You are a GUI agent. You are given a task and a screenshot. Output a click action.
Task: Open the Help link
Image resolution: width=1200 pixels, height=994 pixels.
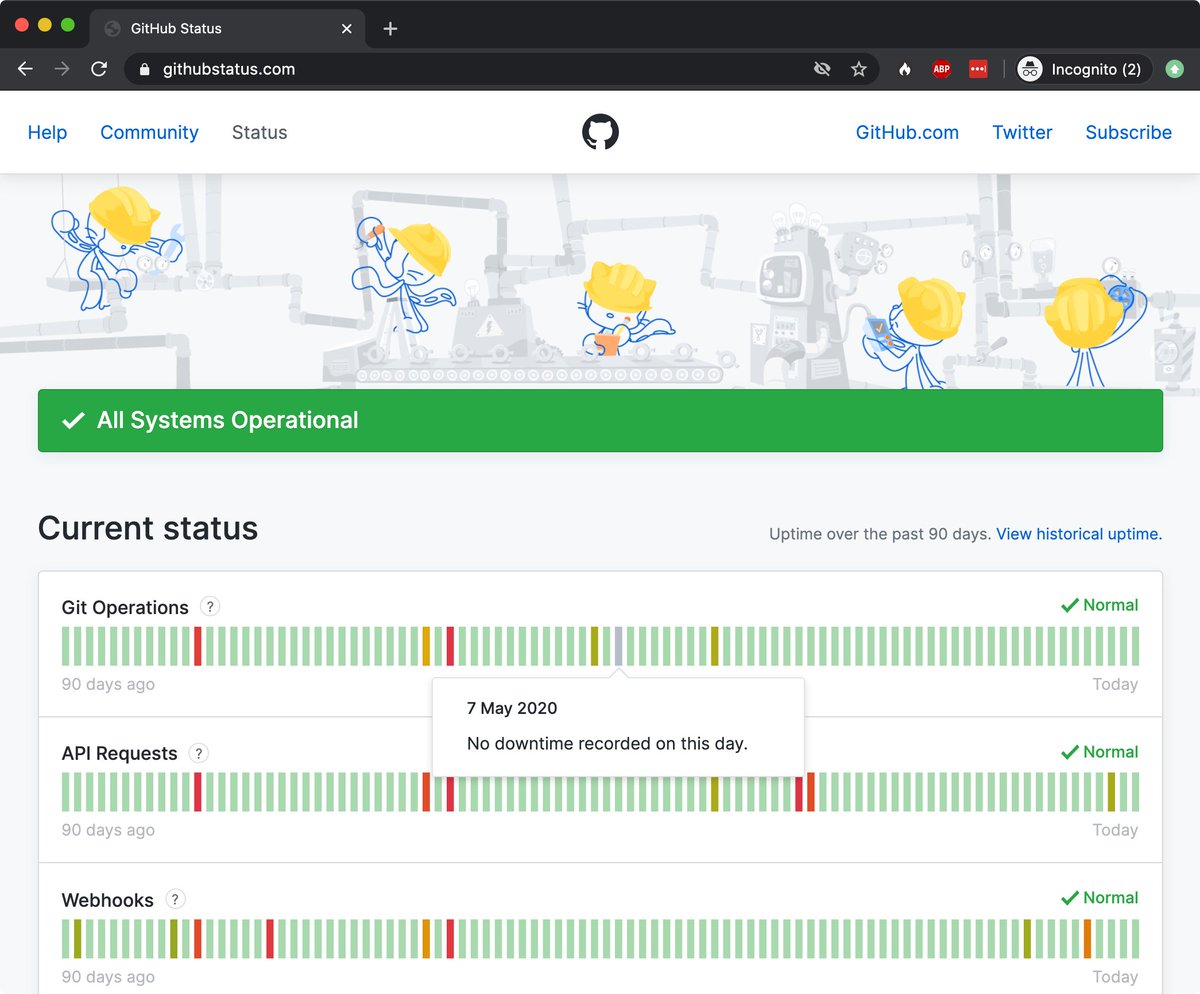pos(47,132)
